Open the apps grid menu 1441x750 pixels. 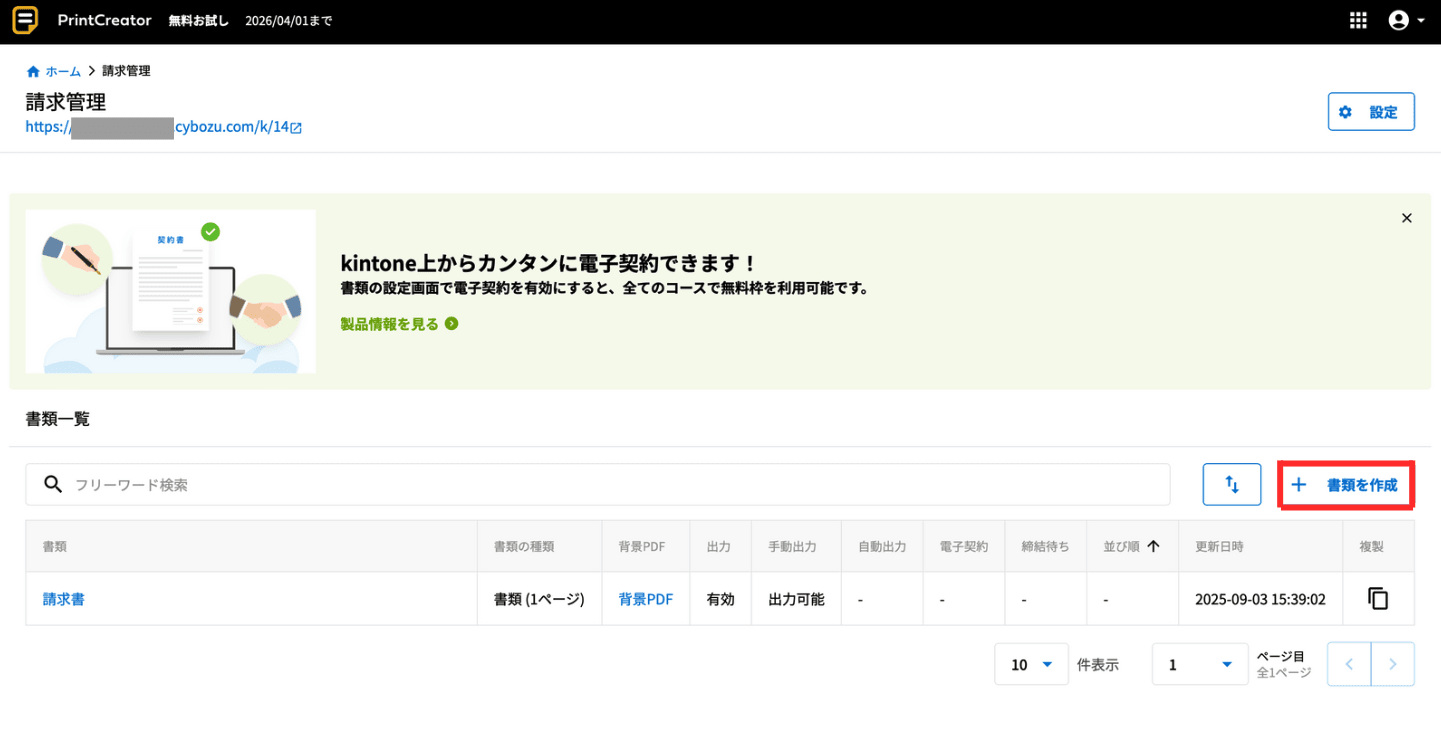[x=1358, y=21]
